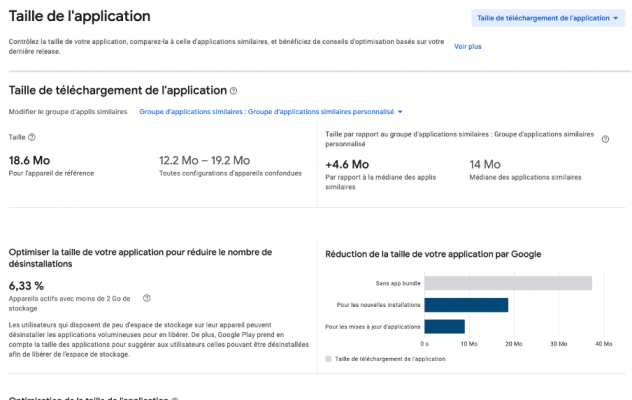Expand the 'Groupe d'applications similaires personnalisé' dropdown
The image size is (632, 400).
tap(271, 111)
